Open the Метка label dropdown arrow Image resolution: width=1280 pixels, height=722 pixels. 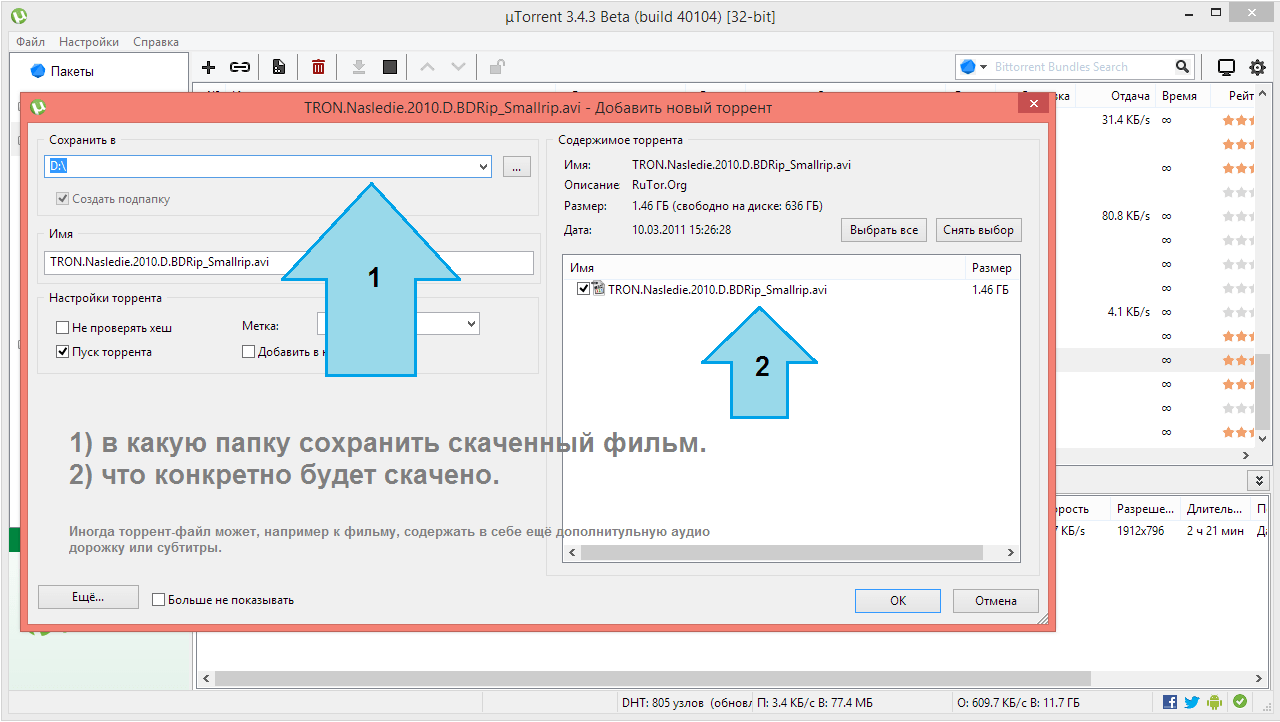(x=471, y=324)
